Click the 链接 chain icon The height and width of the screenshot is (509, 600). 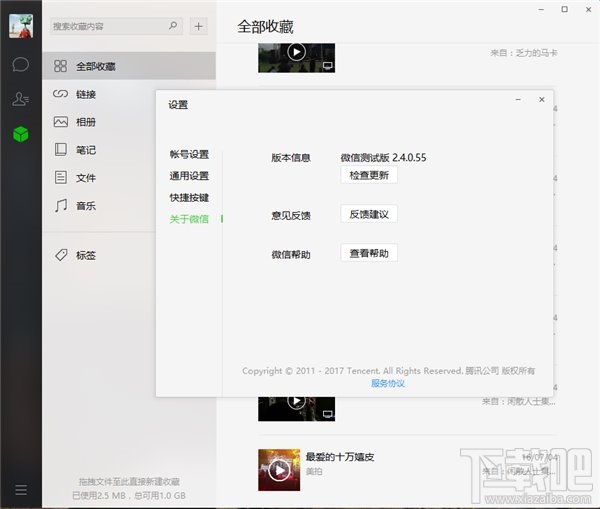pos(60,94)
